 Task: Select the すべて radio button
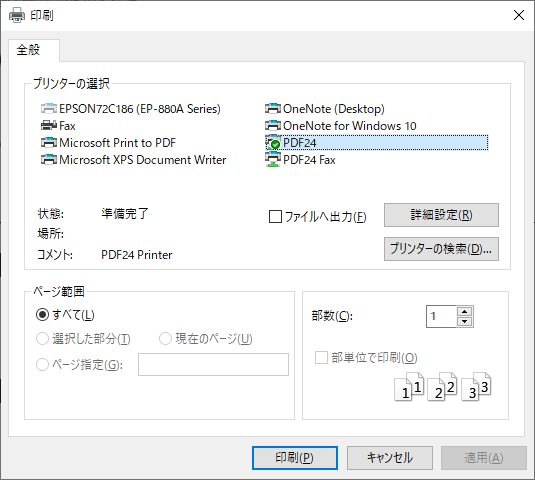click(x=42, y=315)
